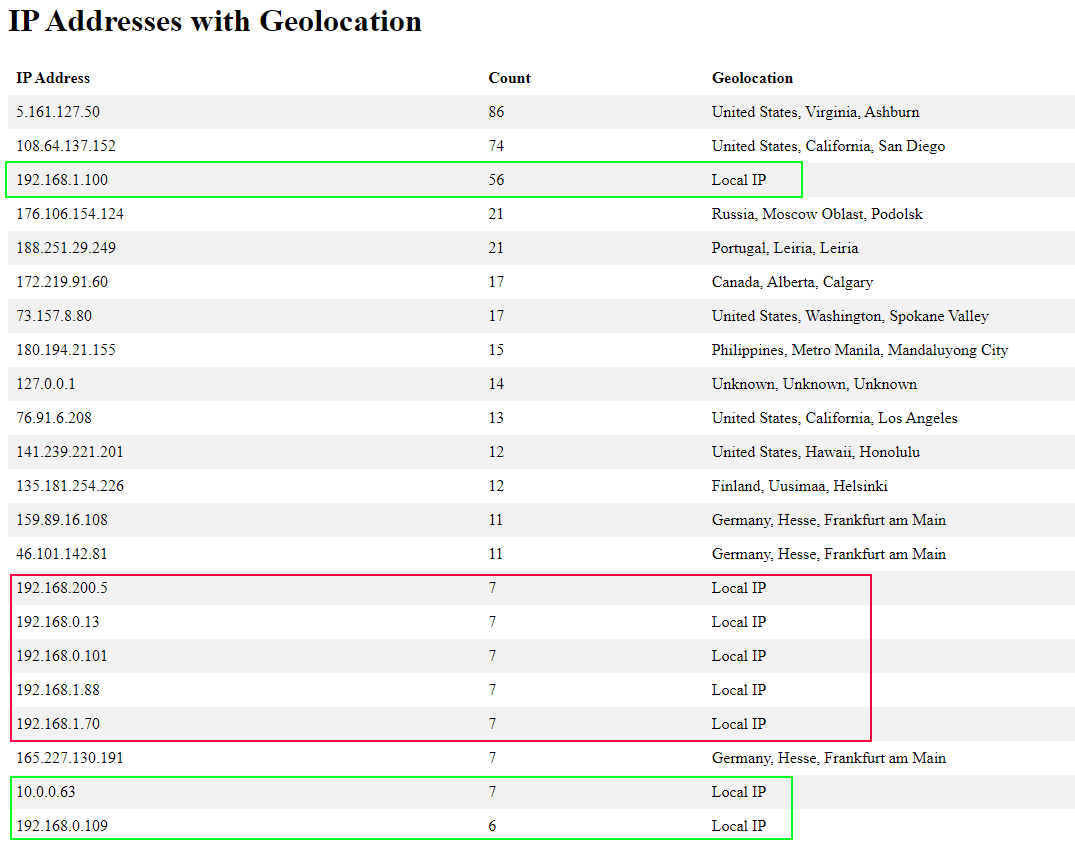Click 'United States, Virginia, Ashburn' geolocation
Viewport: 1075px width, 843px height.
[815, 112]
